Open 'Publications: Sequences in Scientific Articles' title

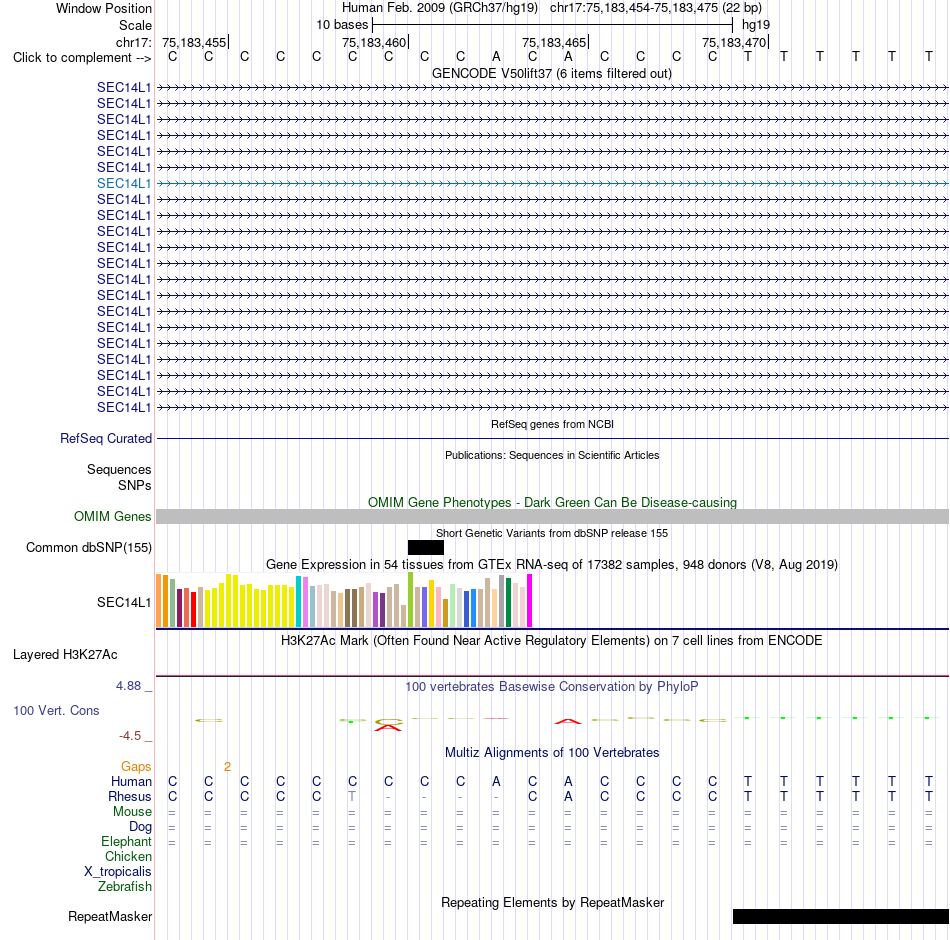coord(552,455)
